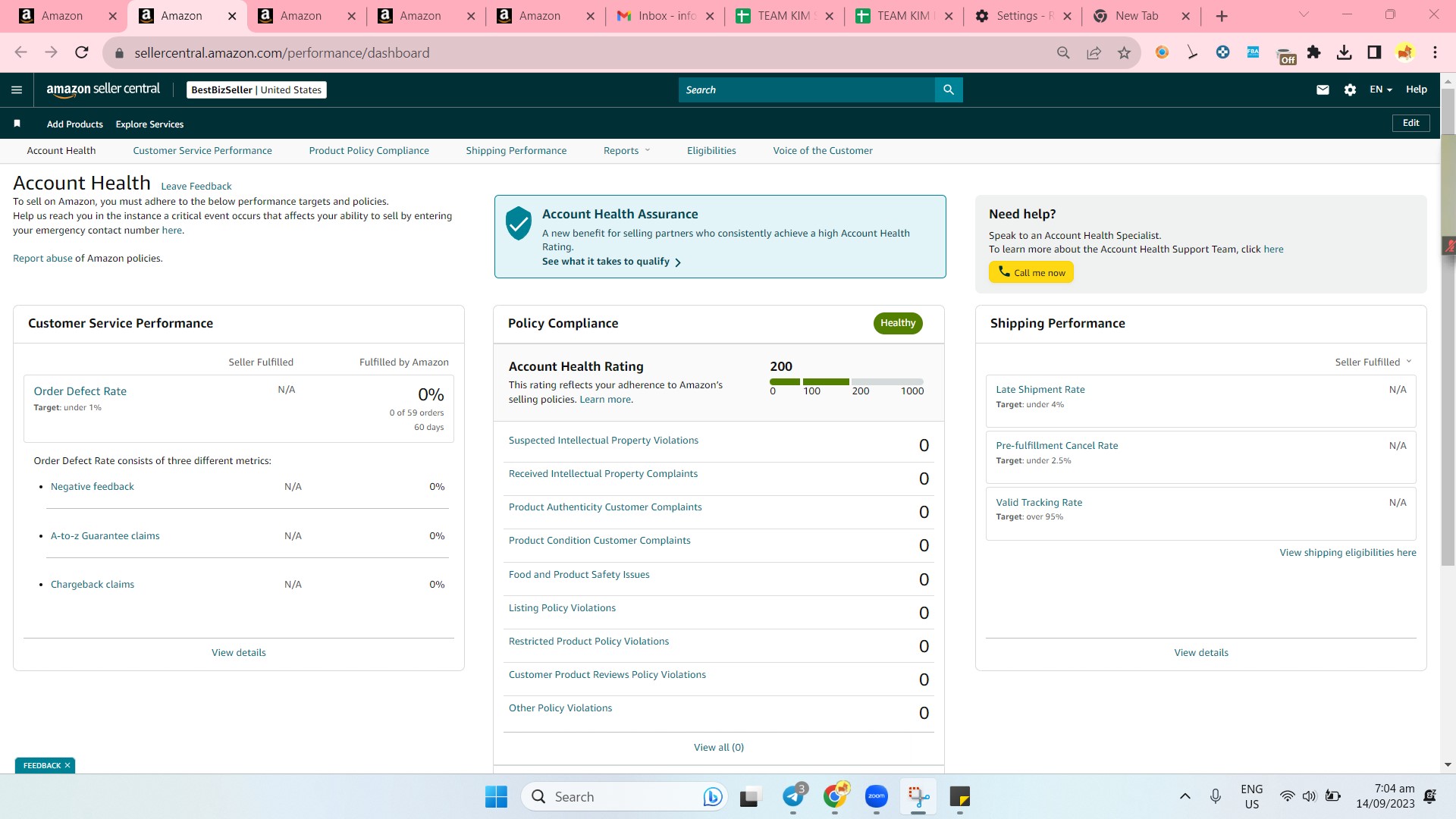Viewport: 1456px width, 819px height.
Task: Open the Negative feedback link
Action: [x=93, y=486]
